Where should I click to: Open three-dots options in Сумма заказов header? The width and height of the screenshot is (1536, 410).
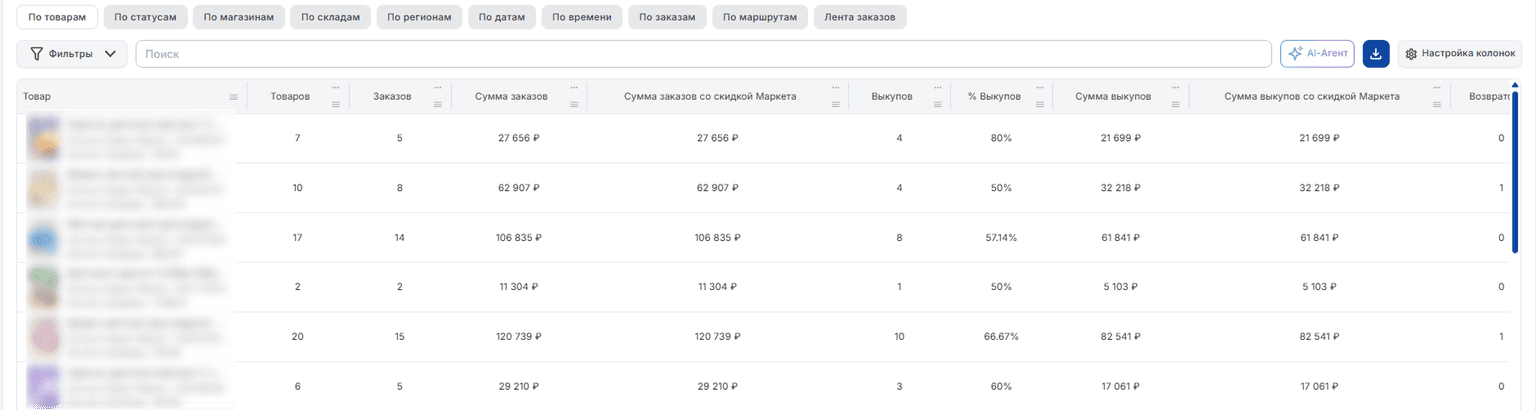pyautogui.click(x=574, y=87)
